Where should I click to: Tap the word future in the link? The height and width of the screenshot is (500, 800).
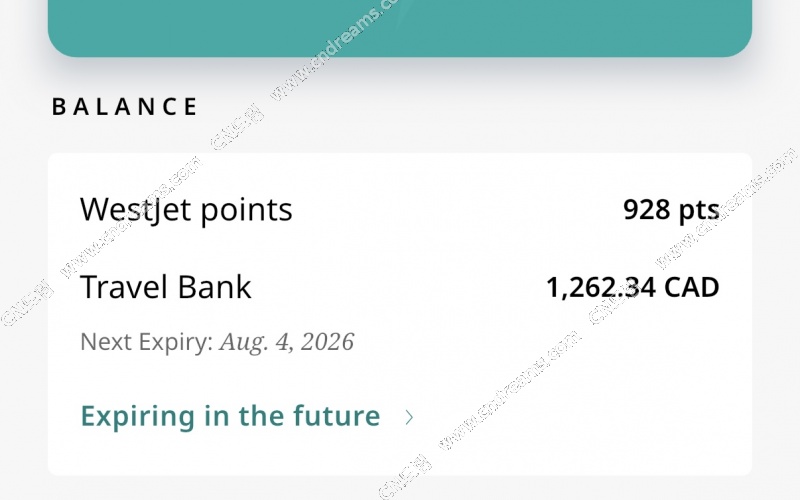click(x=338, y=416)
